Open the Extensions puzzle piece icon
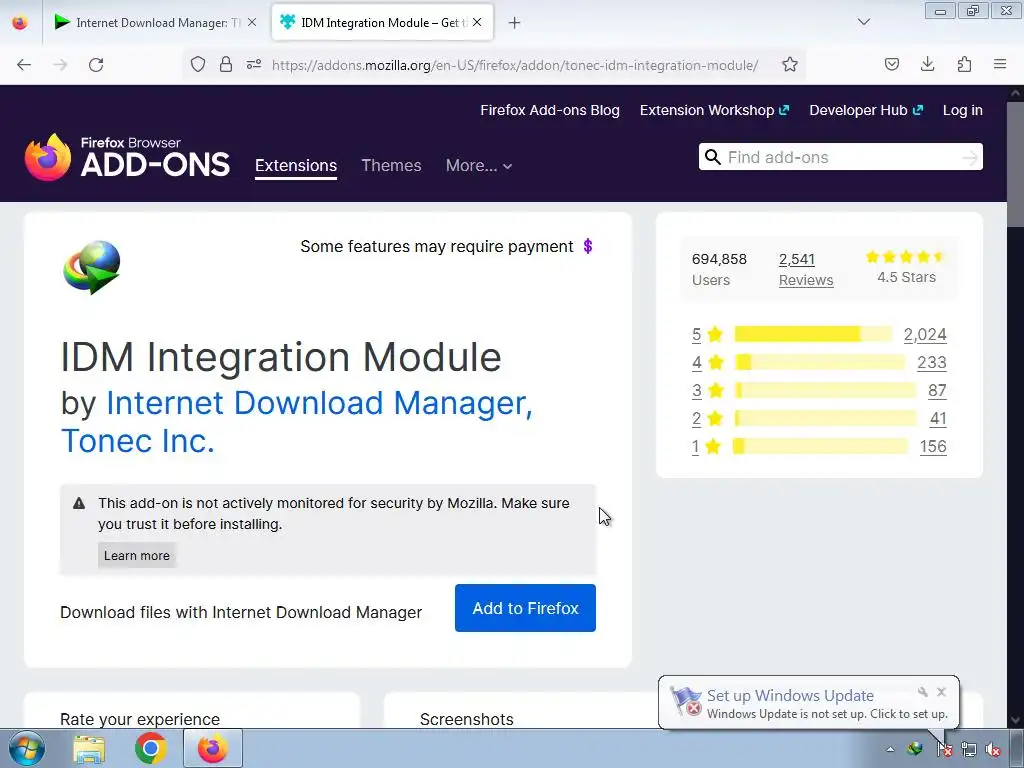Image resolution: width=1024 pixels, height=768 pixels. [x=964, y=64]
